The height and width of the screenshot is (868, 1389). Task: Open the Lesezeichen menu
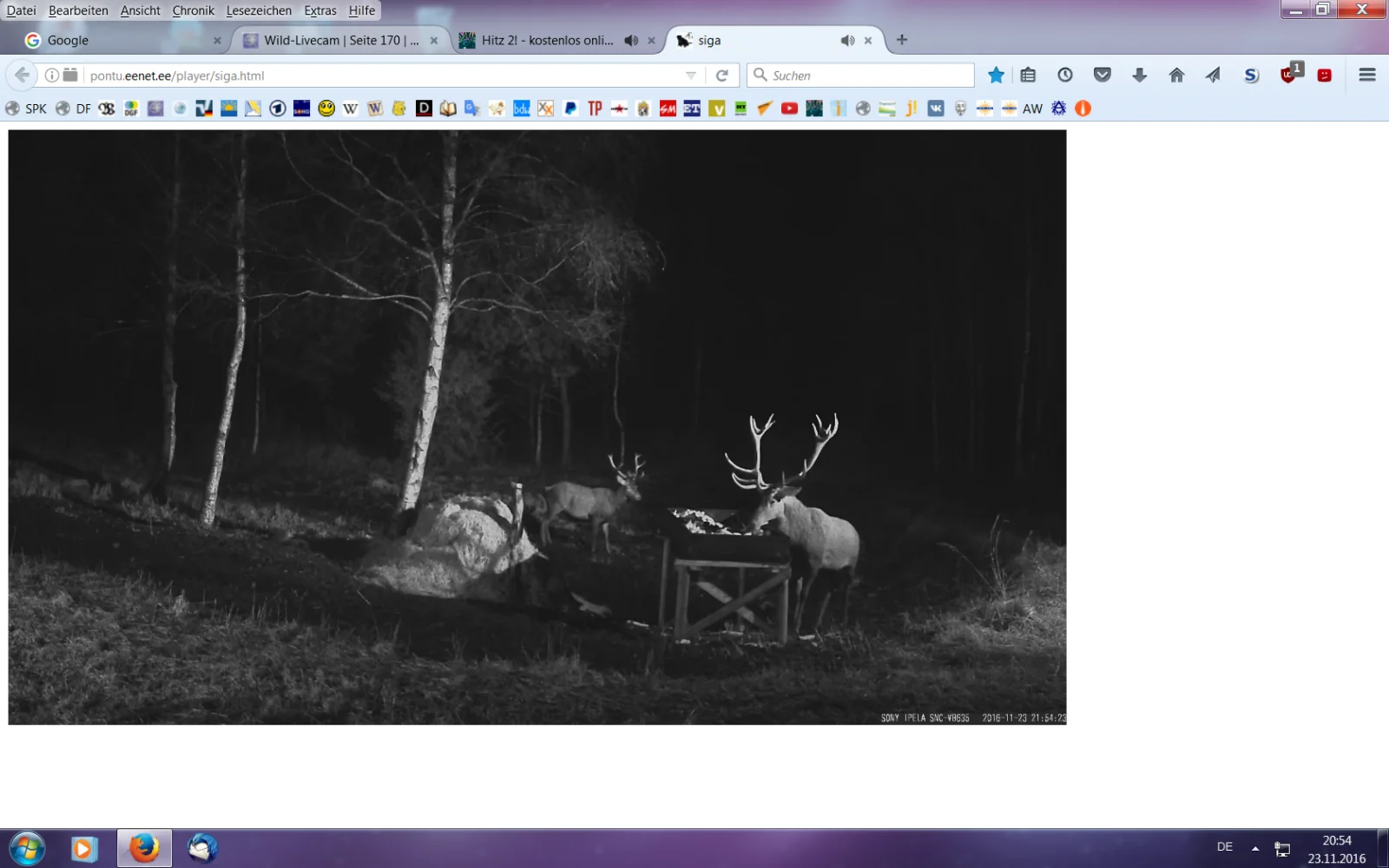click(x=259, y=10)
